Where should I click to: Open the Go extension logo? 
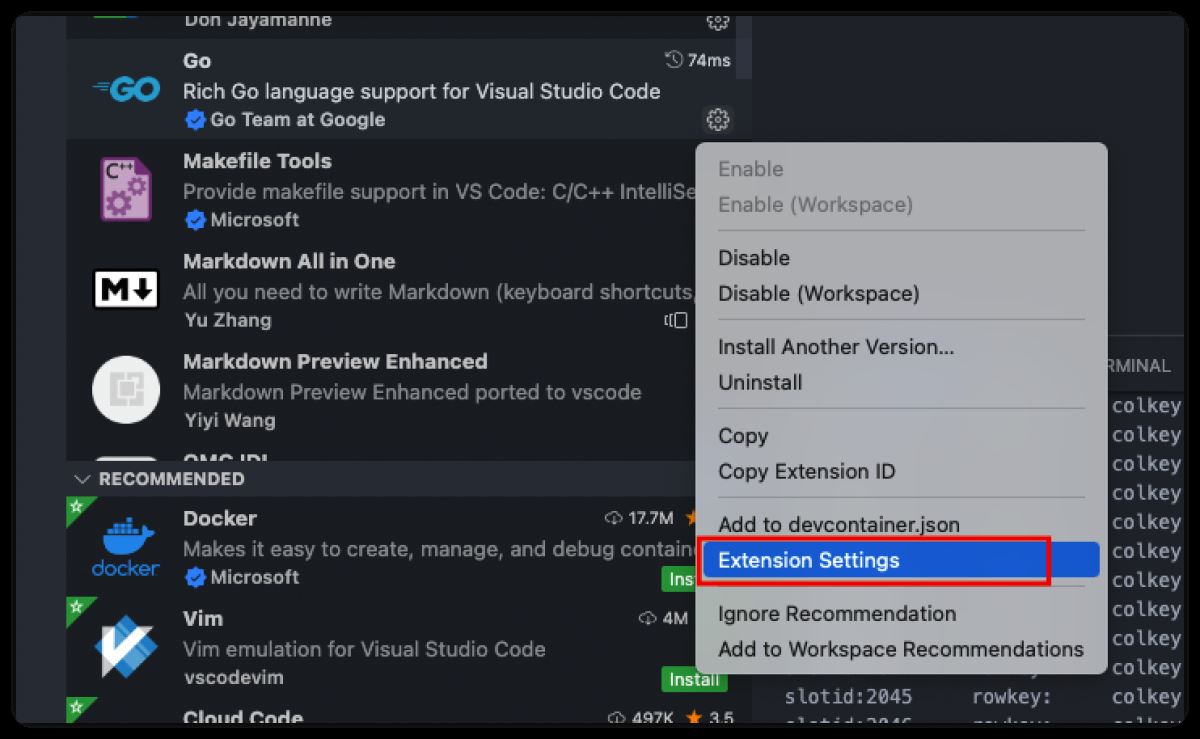tap(126, 90)
